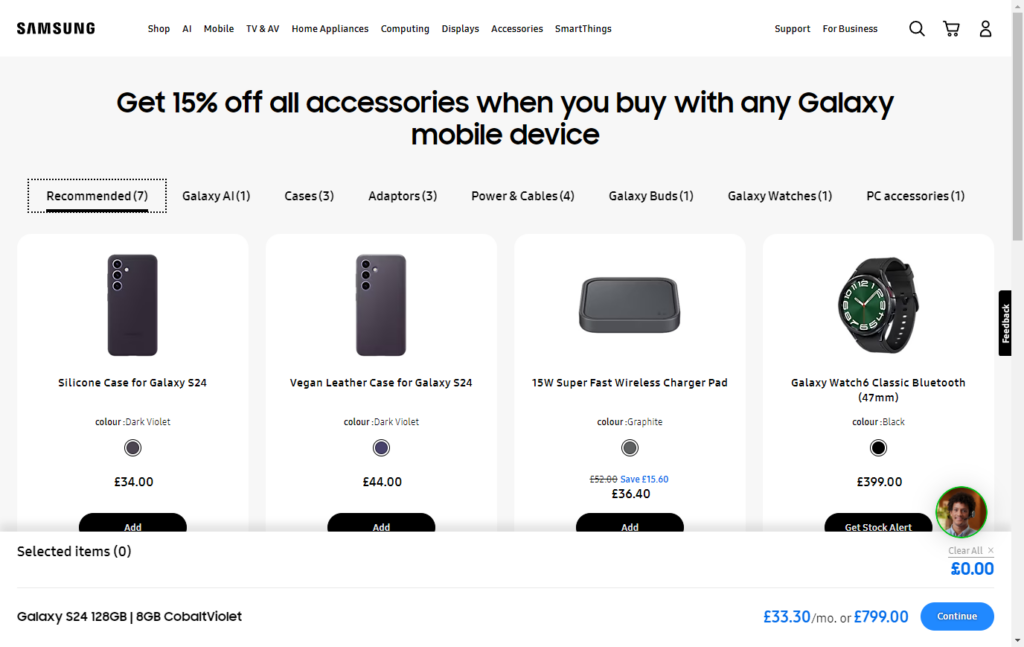Image resolution: width=1024 pixels, height=647 pixels.
Task: Open the search magnifier icon
Action: click(916, 29)
